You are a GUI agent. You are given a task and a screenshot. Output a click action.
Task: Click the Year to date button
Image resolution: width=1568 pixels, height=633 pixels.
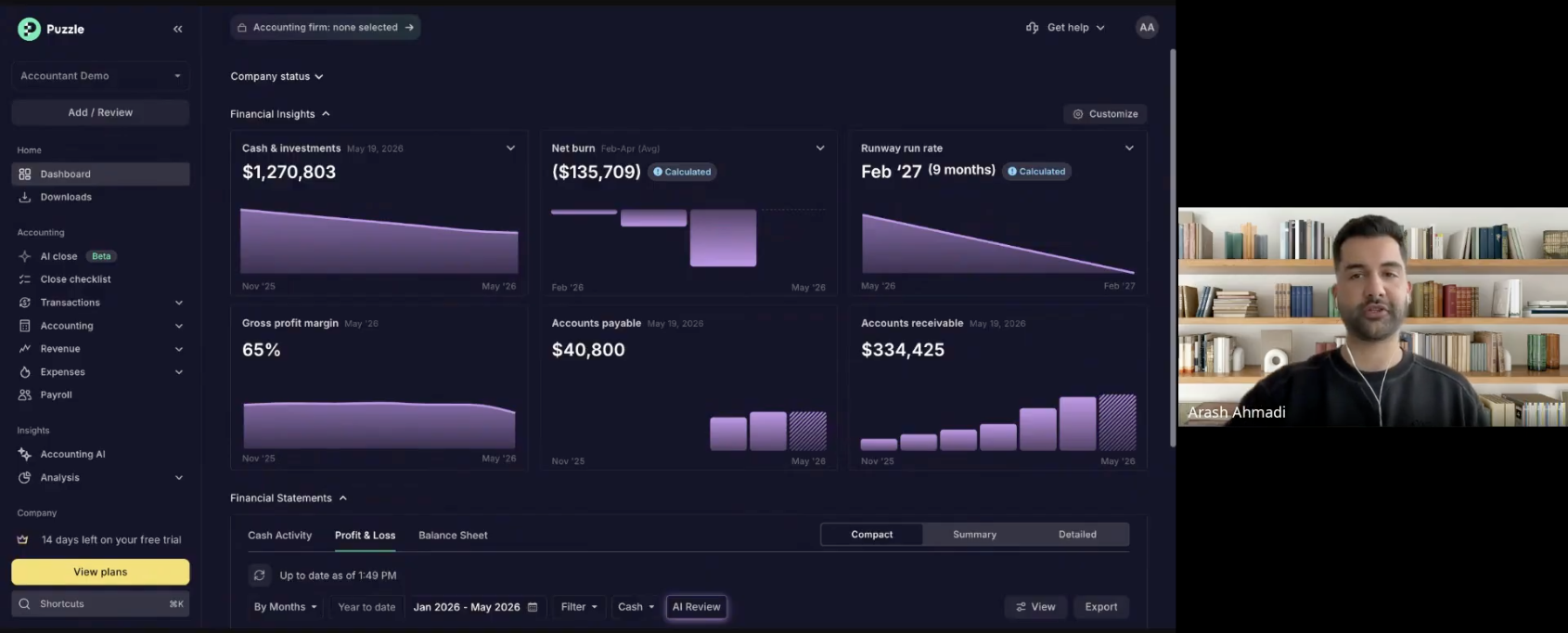[366, 607]
